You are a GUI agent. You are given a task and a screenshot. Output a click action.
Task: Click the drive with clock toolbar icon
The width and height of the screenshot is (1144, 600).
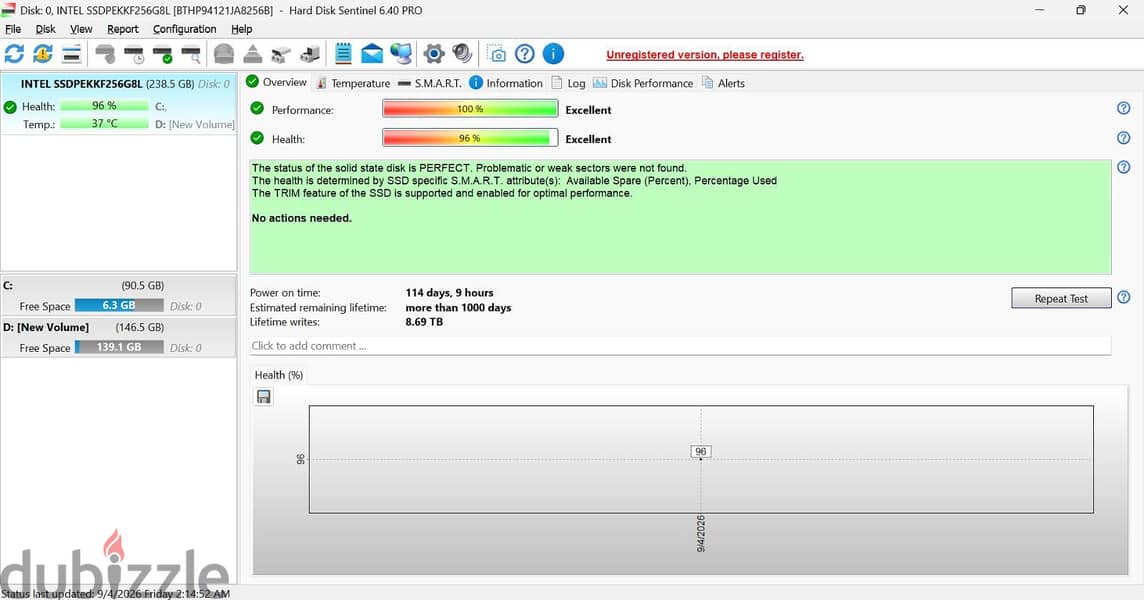(x=134, y=53)
